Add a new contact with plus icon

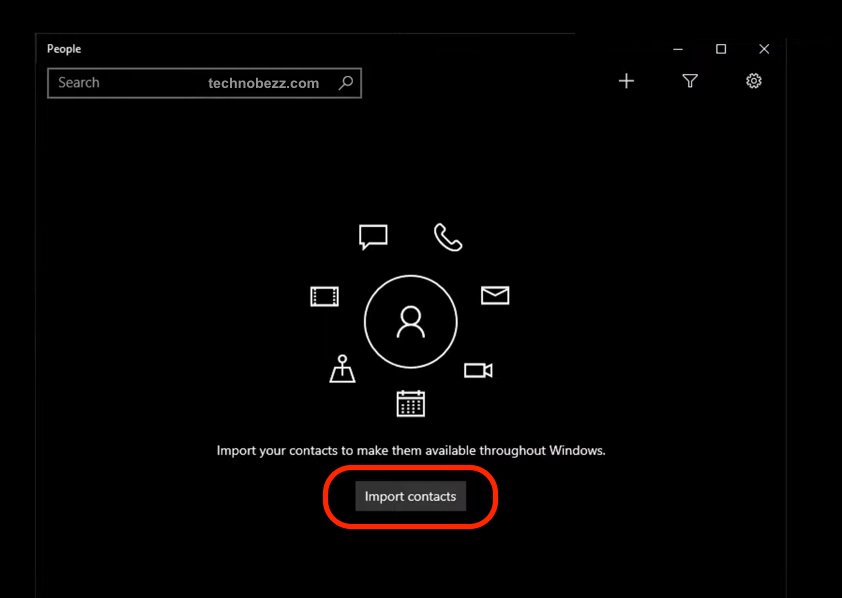pyautogui.click(x=626, y=81)
